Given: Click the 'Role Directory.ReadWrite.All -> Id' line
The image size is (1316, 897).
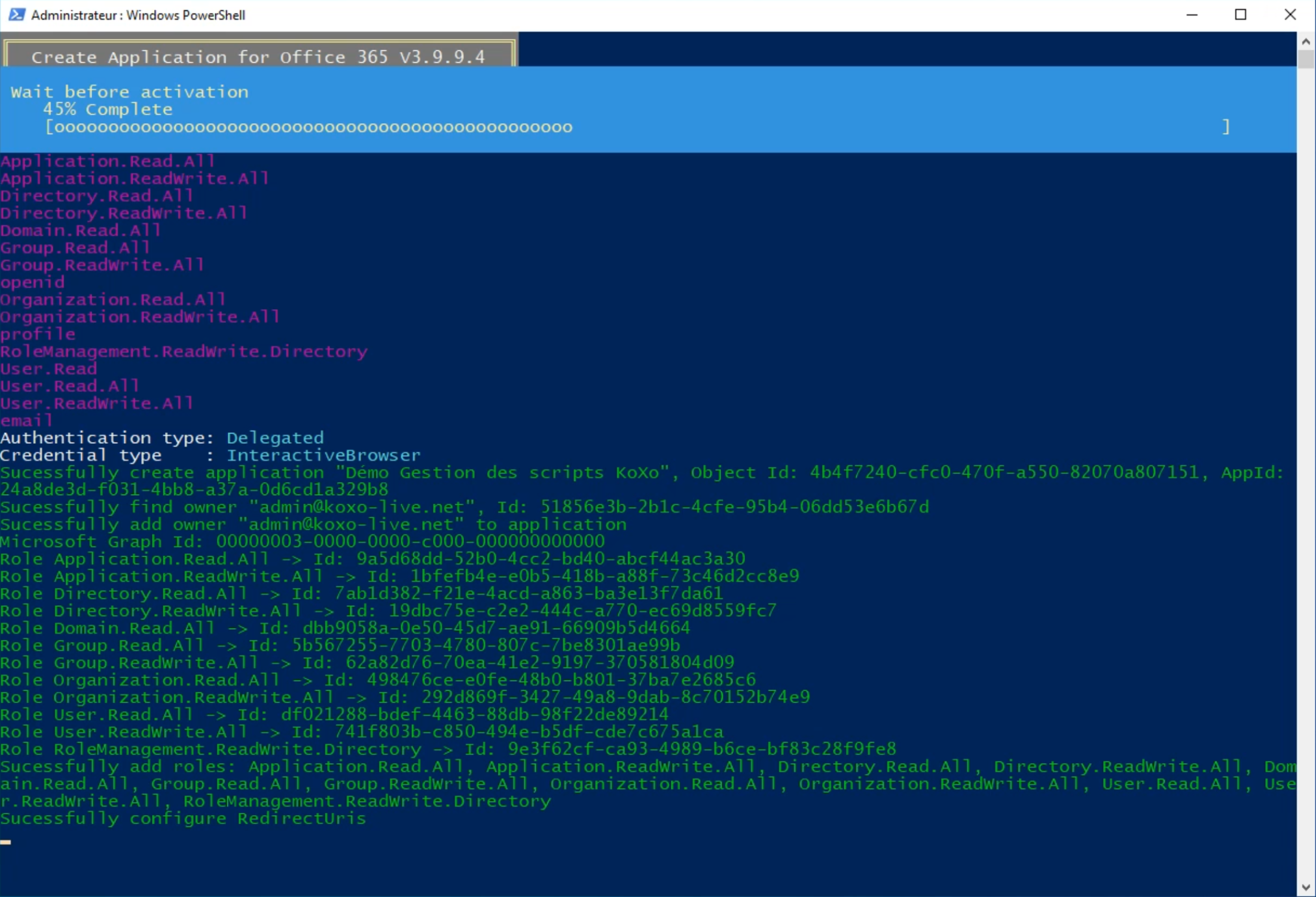Looking at the screenshot, I should click(389, 611).
